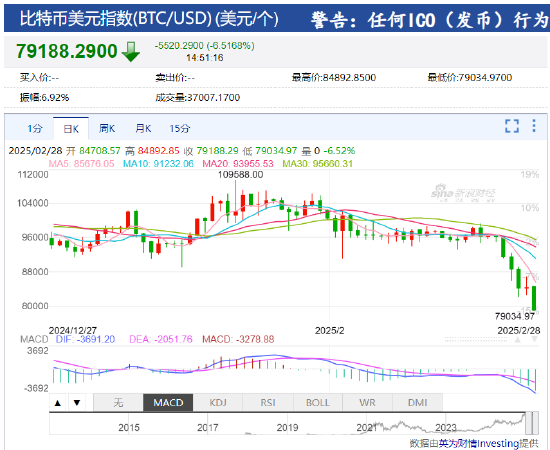Click the MACD value -3278.88

click(x=255, y=339)
